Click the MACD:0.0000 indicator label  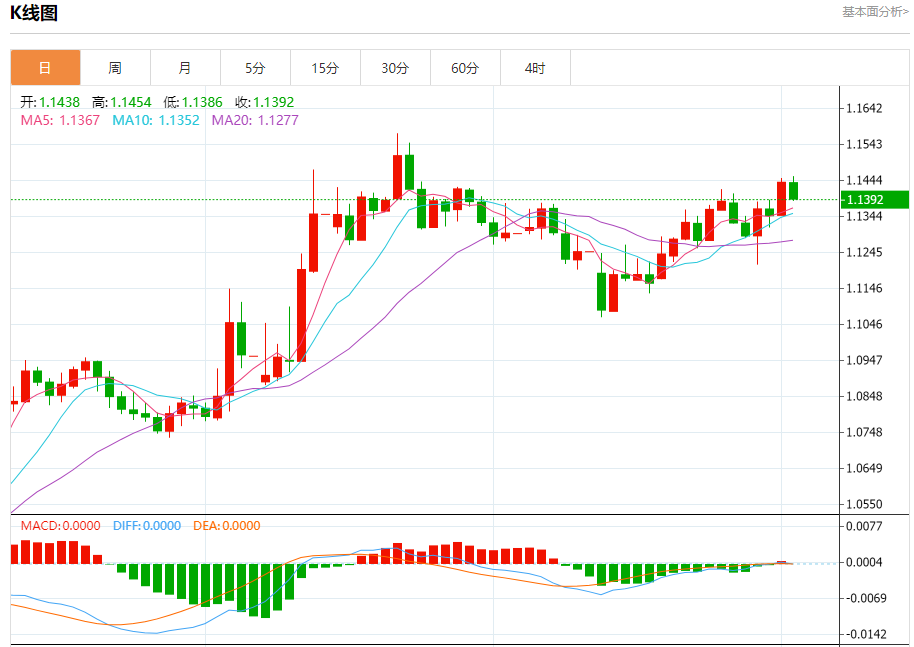point(61,526)
